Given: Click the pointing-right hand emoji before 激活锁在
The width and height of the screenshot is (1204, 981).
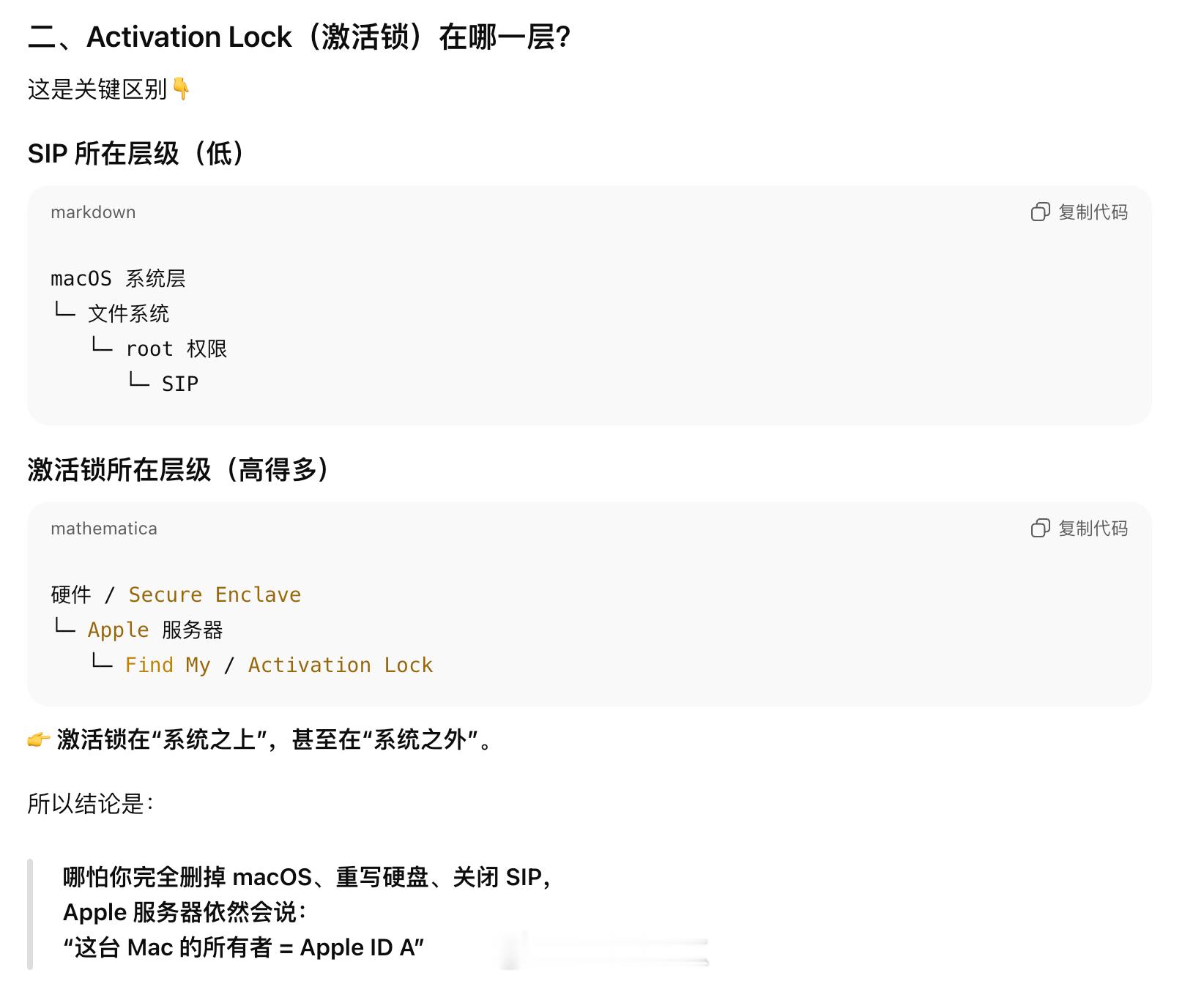Looking at the screenshot, I should 38,739.
